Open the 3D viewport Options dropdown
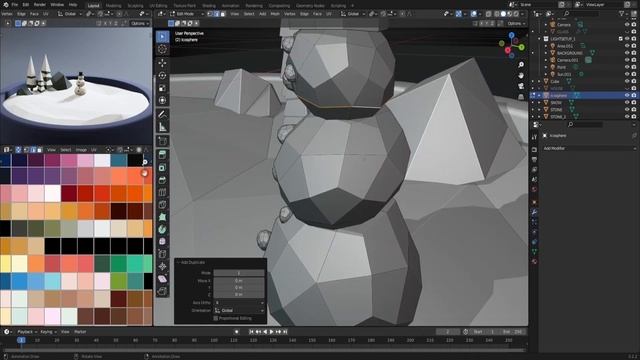Image resolution: width=640 pixels, height=360 pixels. (x=516, y=23)
